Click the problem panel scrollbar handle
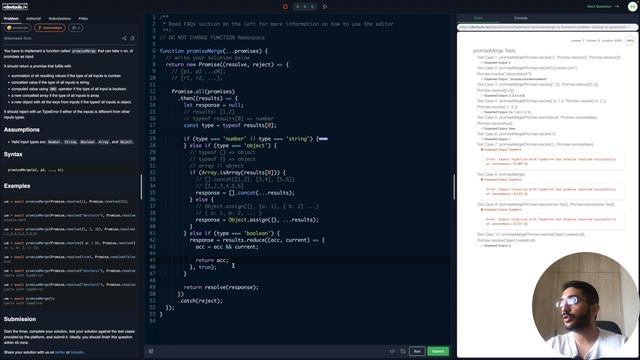Screen dimensions: 640x360 (141, 187)
